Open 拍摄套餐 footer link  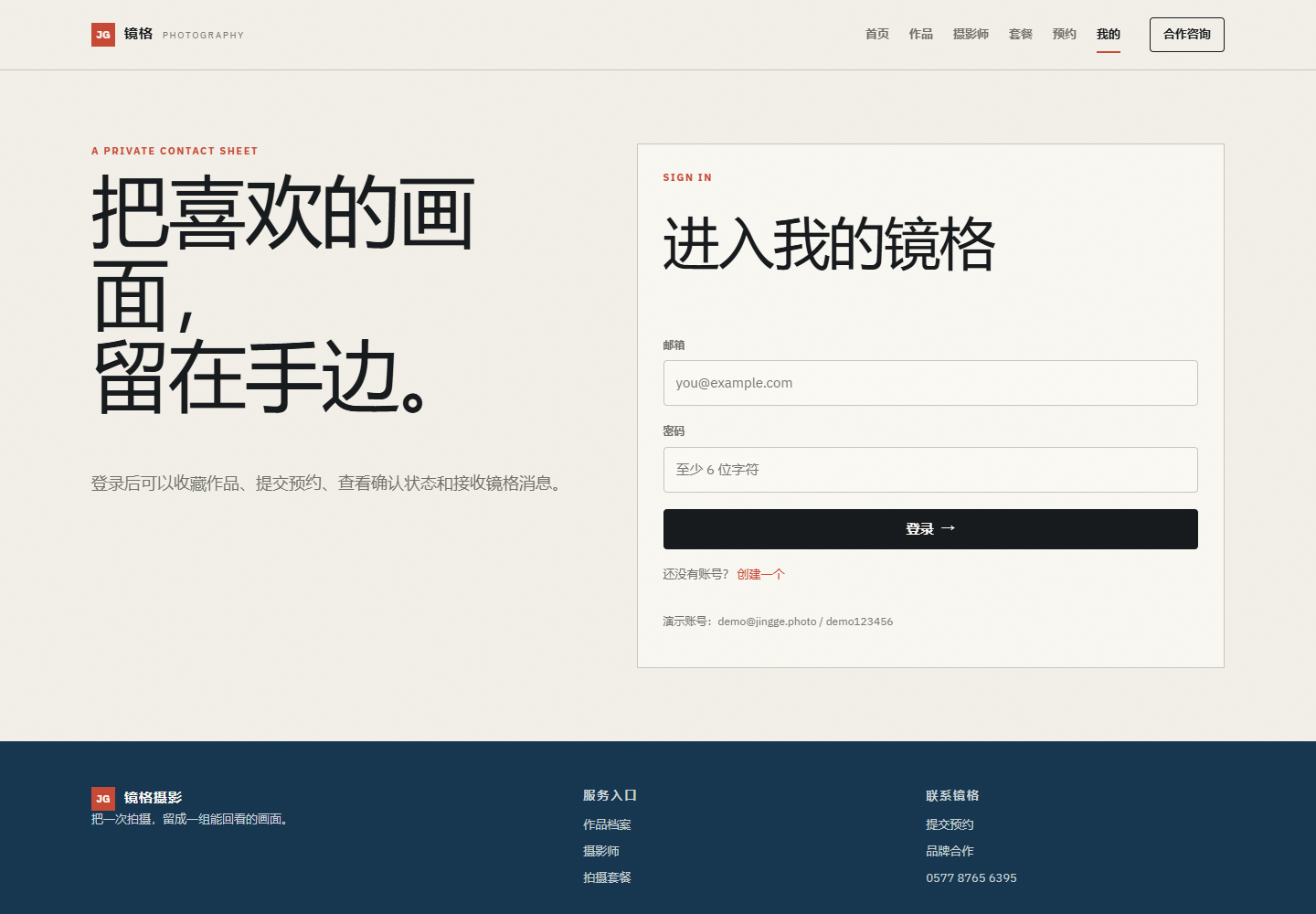pyautogui.click(x=607, y=877)
